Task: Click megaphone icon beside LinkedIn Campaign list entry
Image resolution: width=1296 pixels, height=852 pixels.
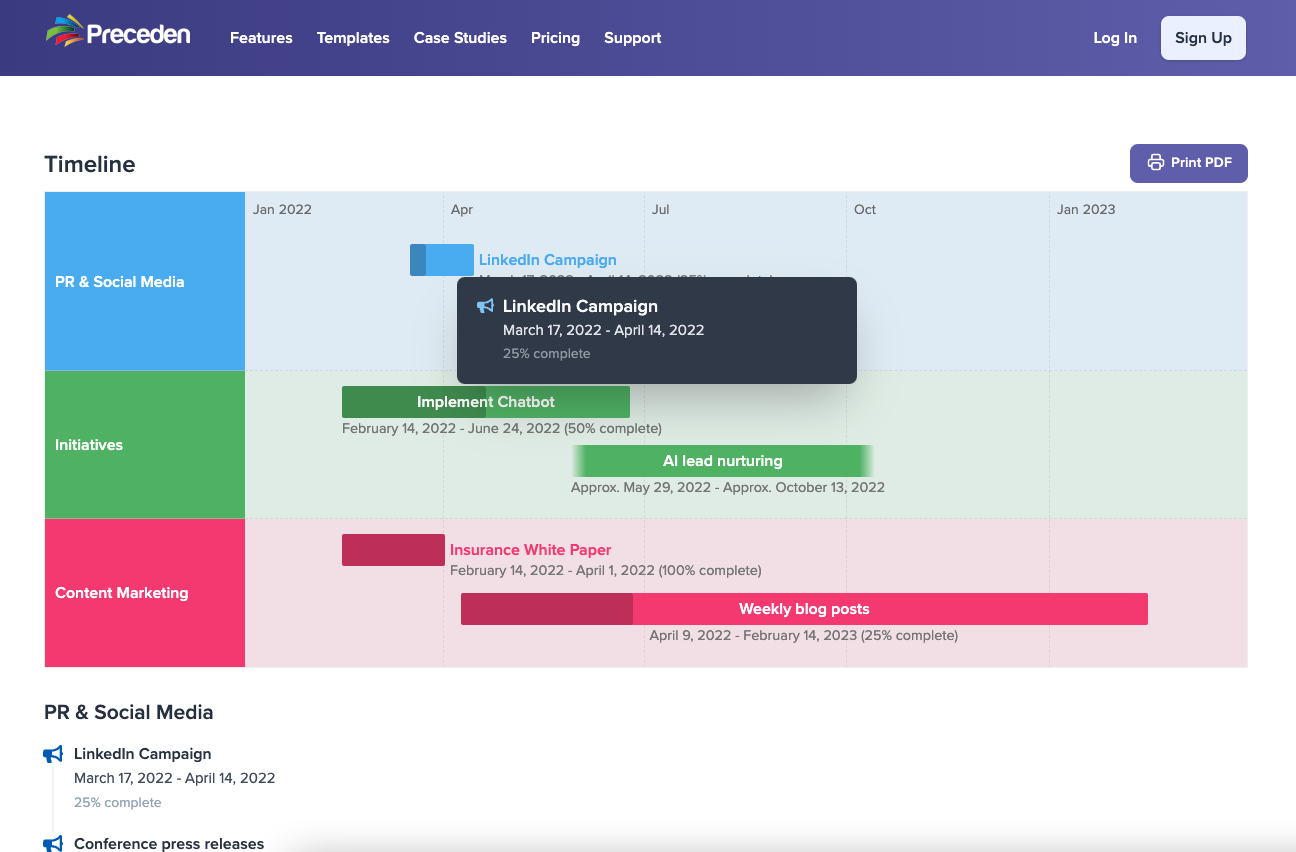Action: coord(53,754)
